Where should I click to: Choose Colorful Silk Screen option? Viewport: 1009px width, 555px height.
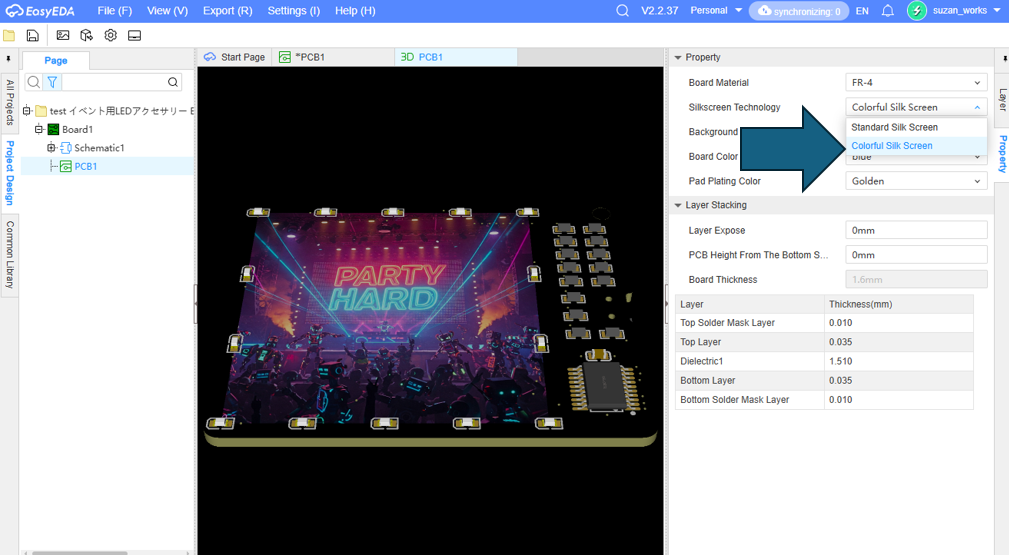pos(916,146)
